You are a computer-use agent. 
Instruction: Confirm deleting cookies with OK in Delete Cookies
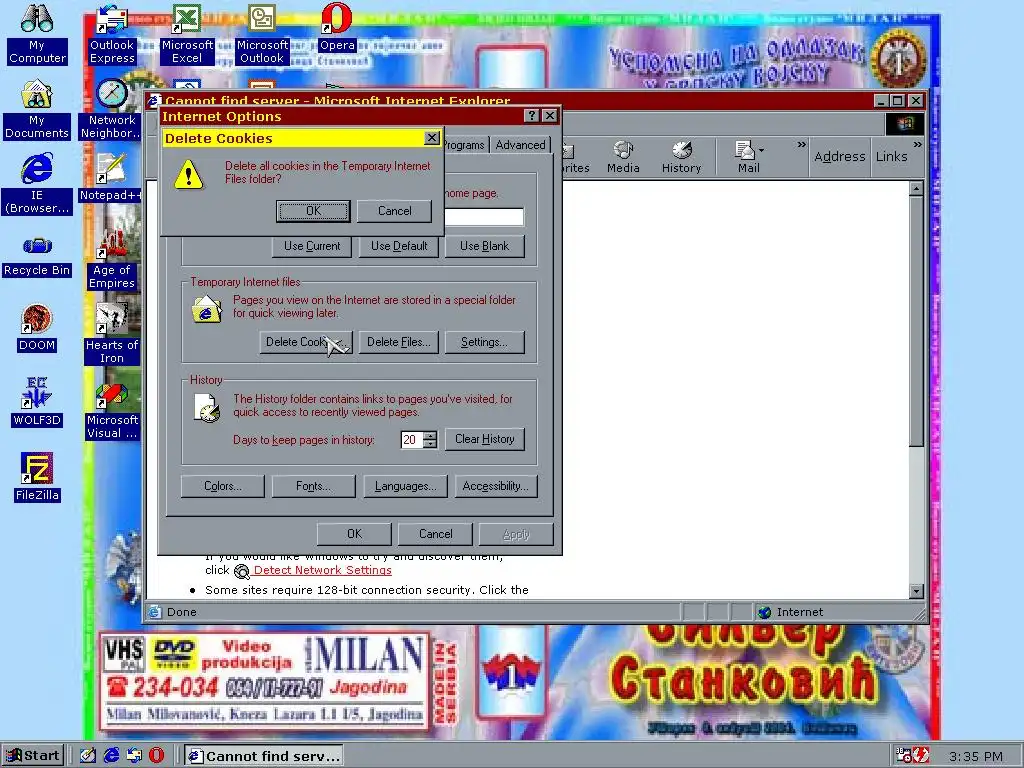[x=313, y=211]
